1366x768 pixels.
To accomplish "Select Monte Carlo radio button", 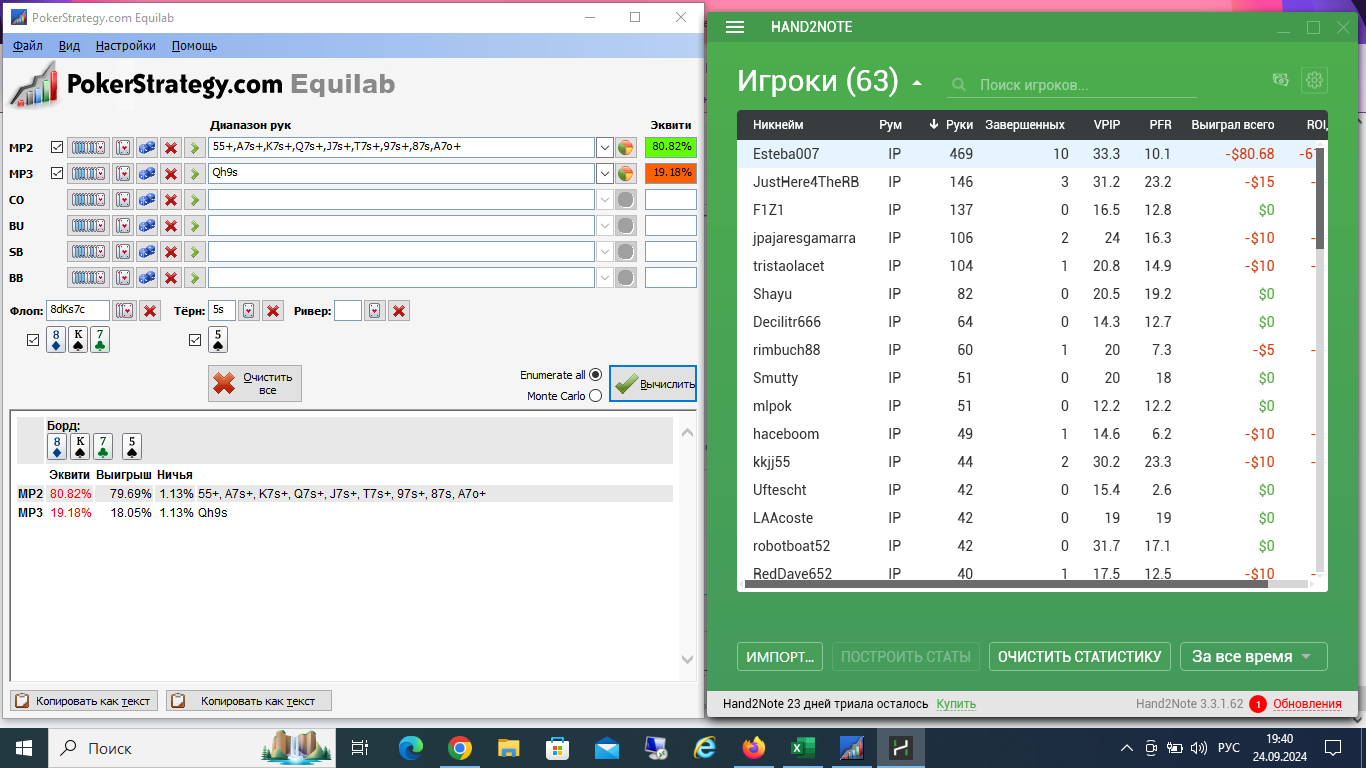I will point(596,396).
